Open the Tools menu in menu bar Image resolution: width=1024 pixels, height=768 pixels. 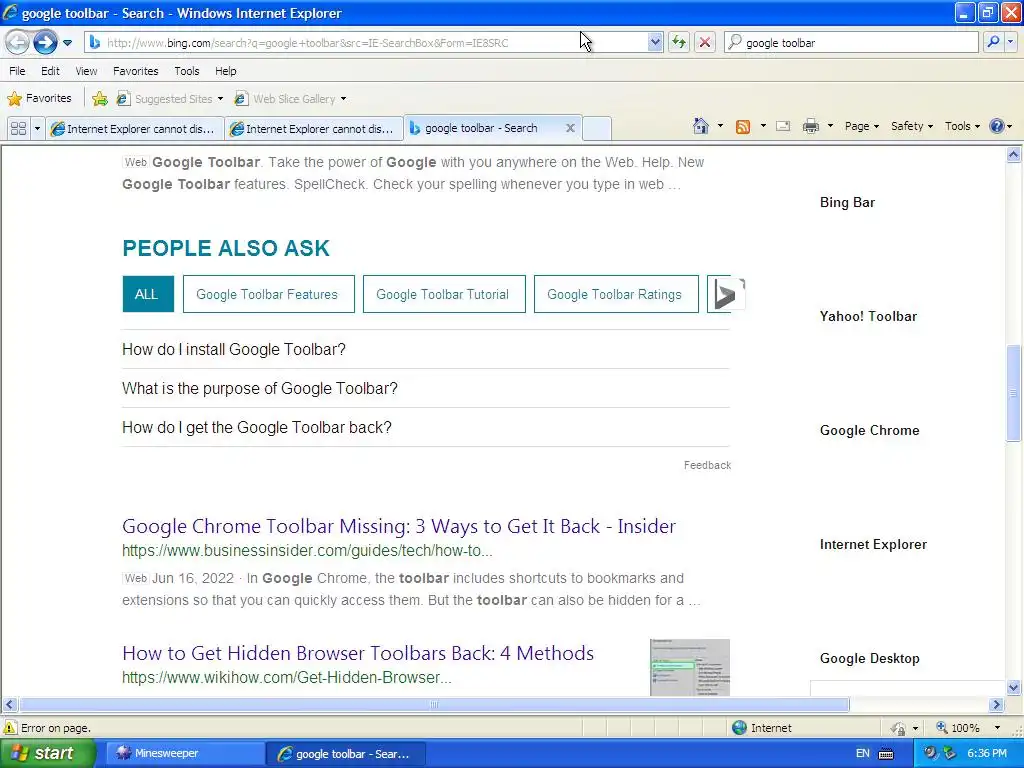pos(187,71)
